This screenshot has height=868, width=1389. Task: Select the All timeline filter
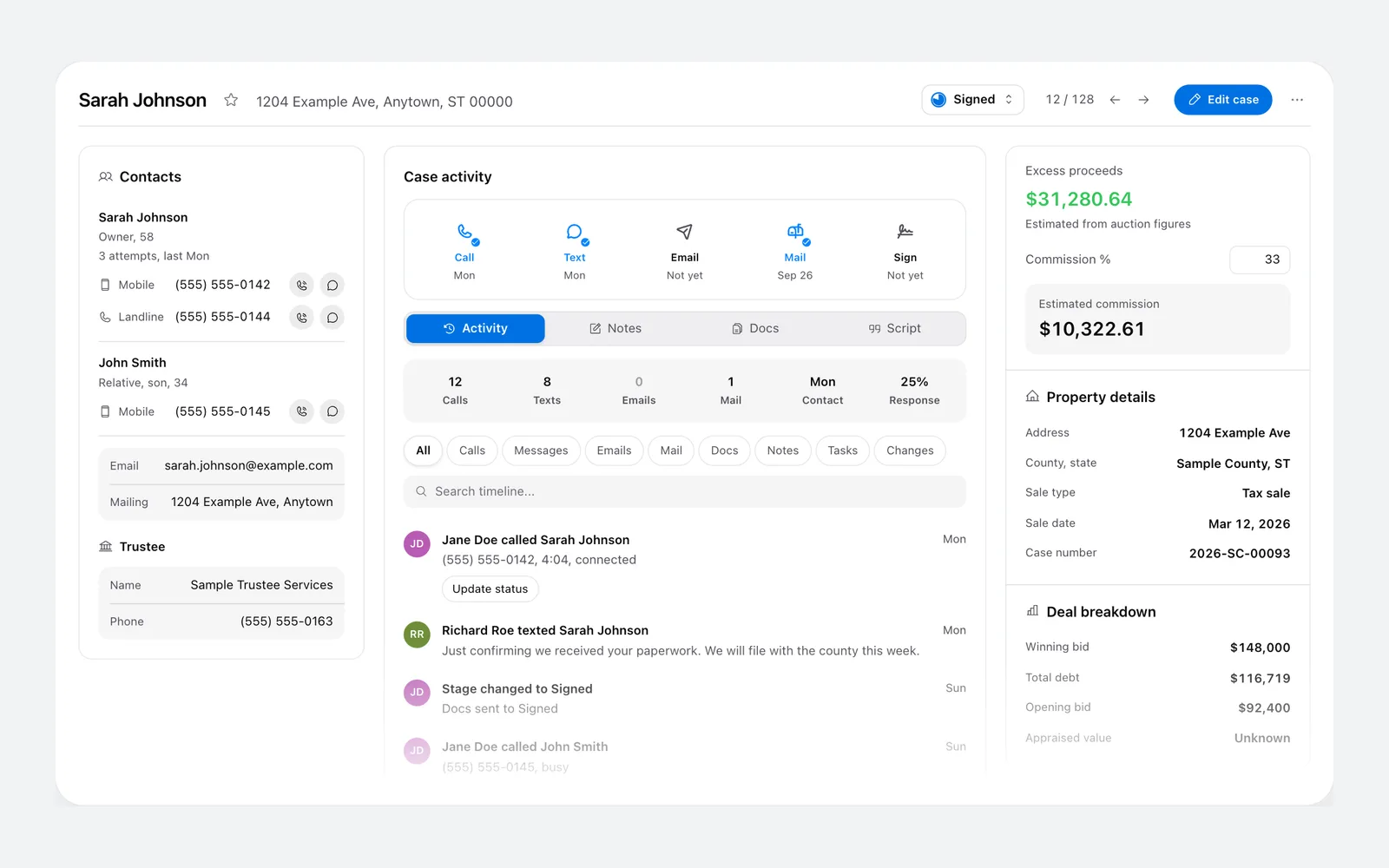coord(424,450)
